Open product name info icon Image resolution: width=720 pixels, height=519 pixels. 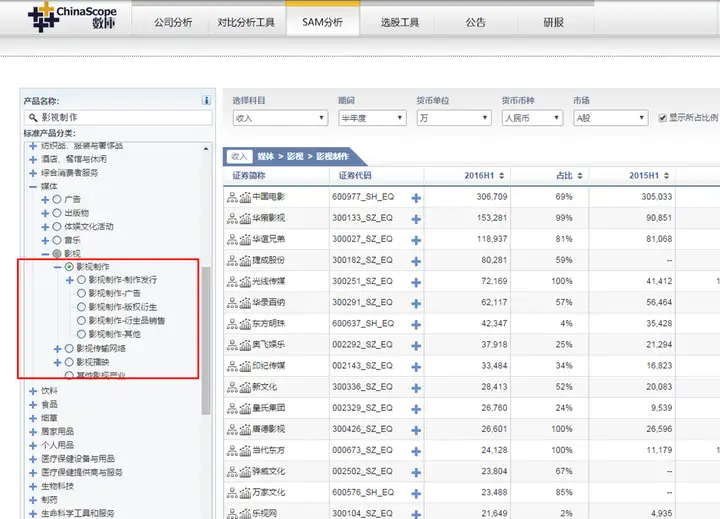click(x=206, y=101)
